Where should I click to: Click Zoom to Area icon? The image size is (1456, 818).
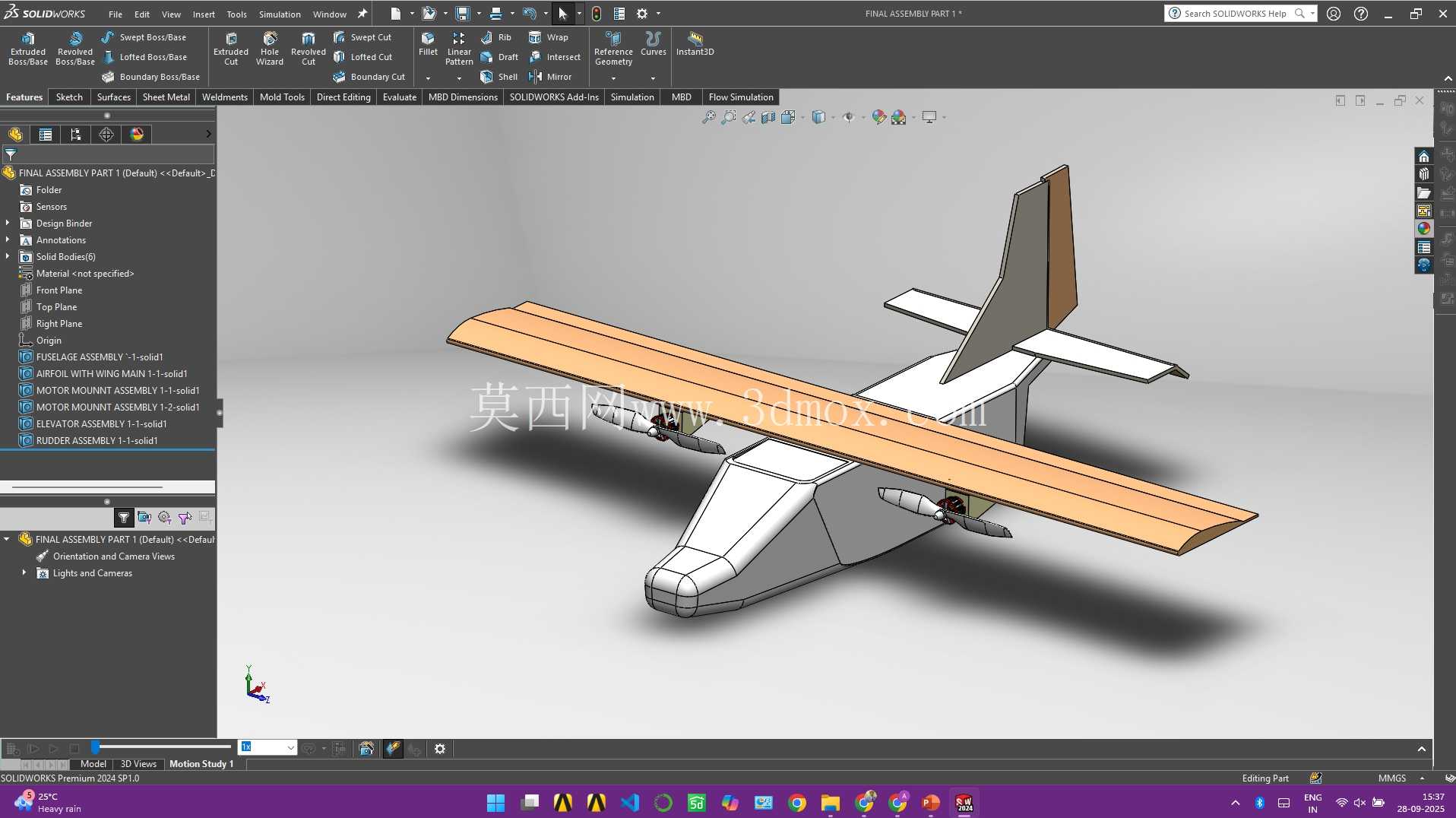click(728, 117)
